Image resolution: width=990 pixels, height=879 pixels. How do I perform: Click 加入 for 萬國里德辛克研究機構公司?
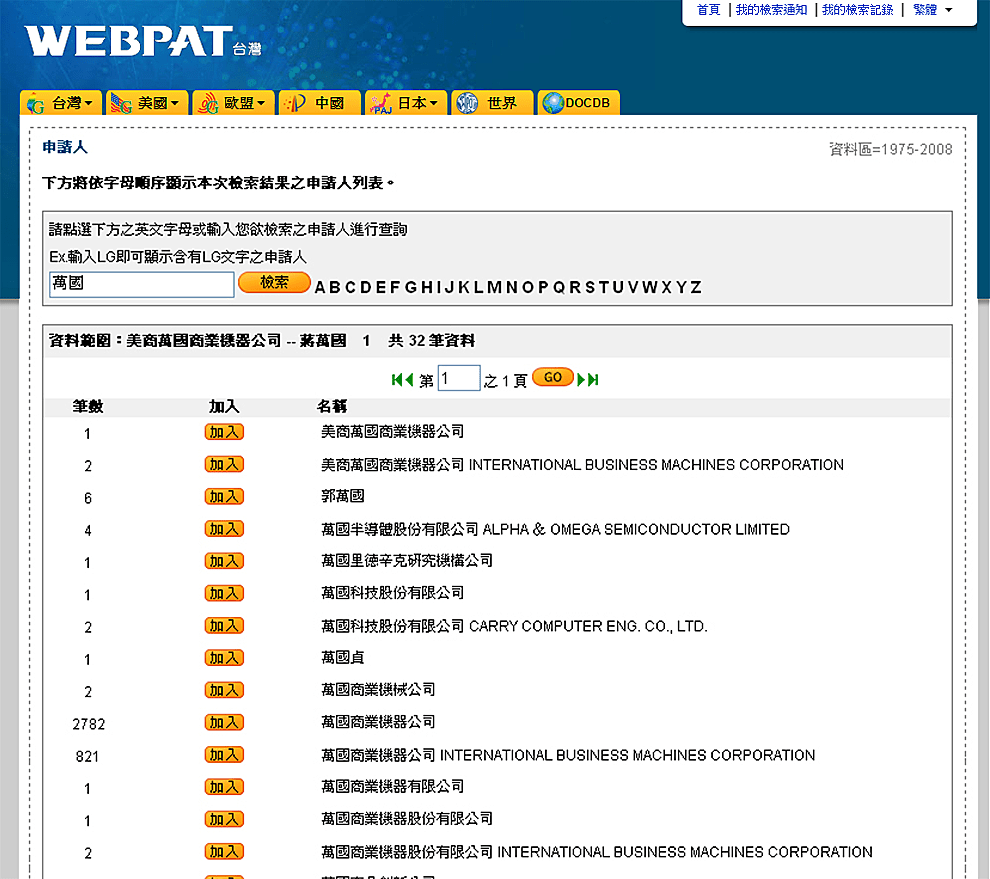224,561
